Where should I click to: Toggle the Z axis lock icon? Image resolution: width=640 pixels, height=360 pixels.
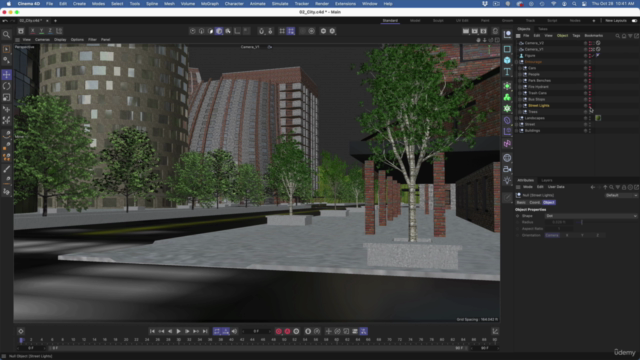pos(50,31)
